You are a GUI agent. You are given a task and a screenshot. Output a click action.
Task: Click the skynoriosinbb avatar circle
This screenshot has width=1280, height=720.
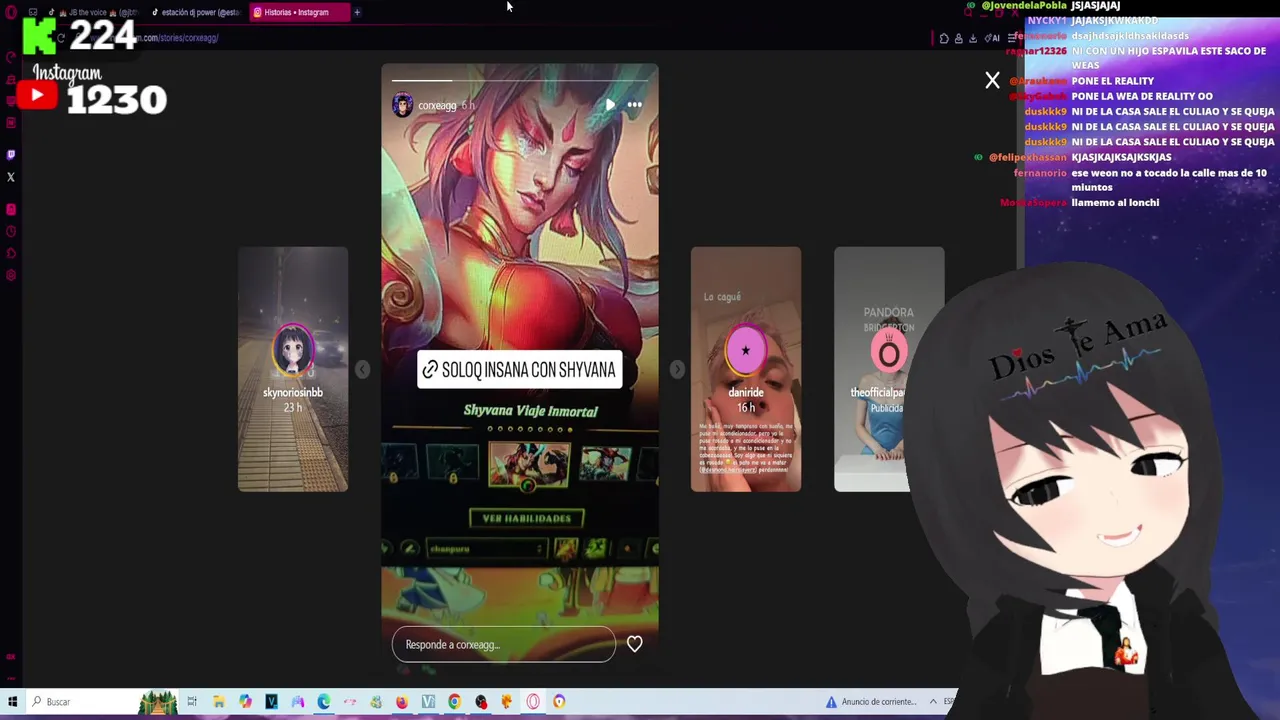click(x=293, y=351)
